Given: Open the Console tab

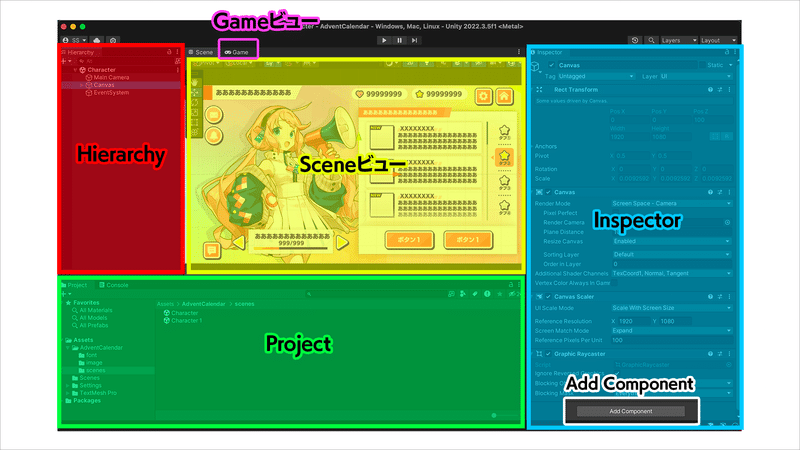Looking at the screenshot, I should (114, 285).
